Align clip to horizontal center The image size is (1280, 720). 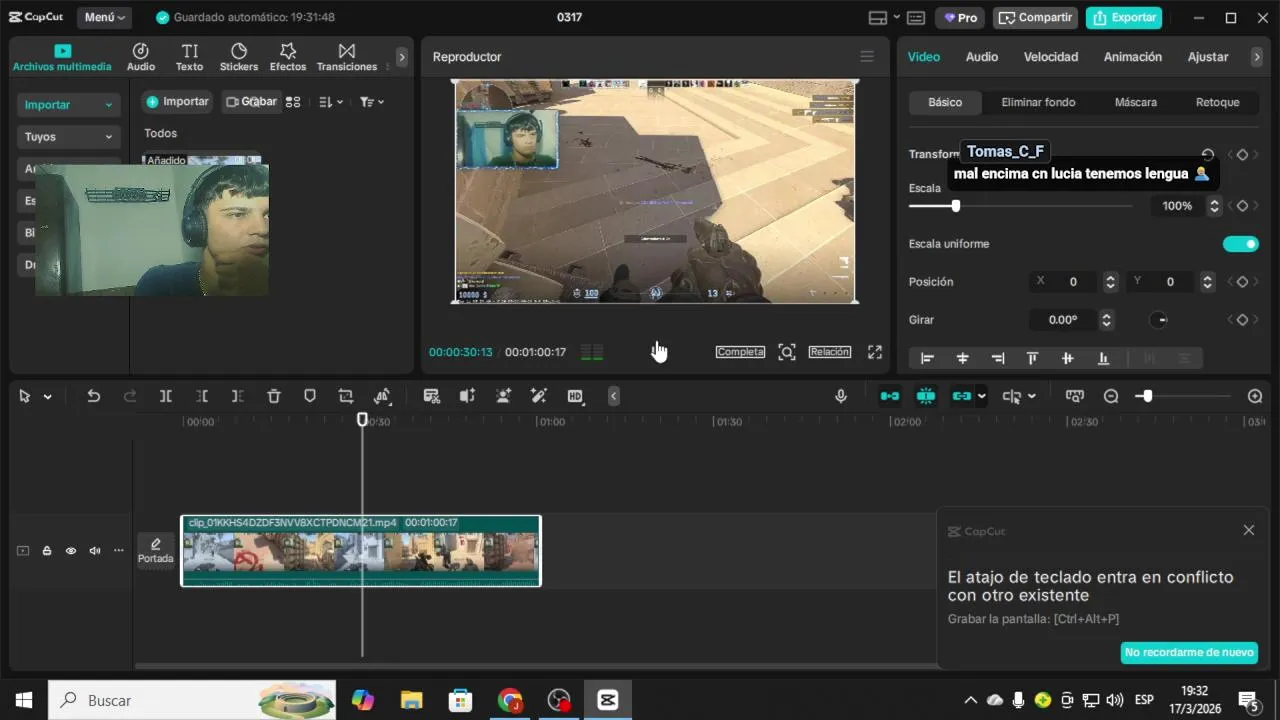[963, 358]
